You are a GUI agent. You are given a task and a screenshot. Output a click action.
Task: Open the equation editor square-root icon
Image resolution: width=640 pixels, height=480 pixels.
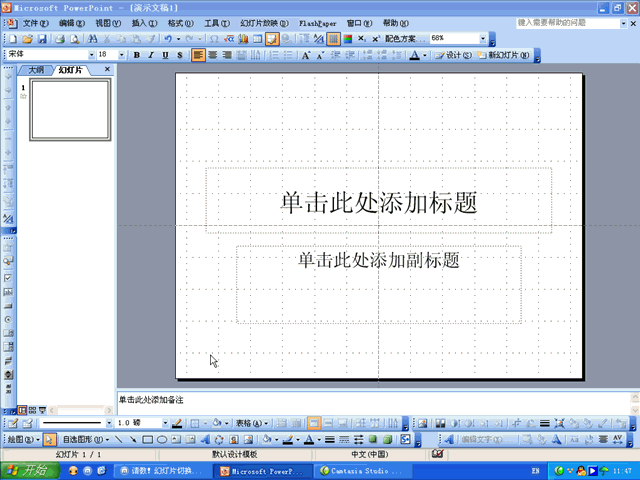pos(229,39)
